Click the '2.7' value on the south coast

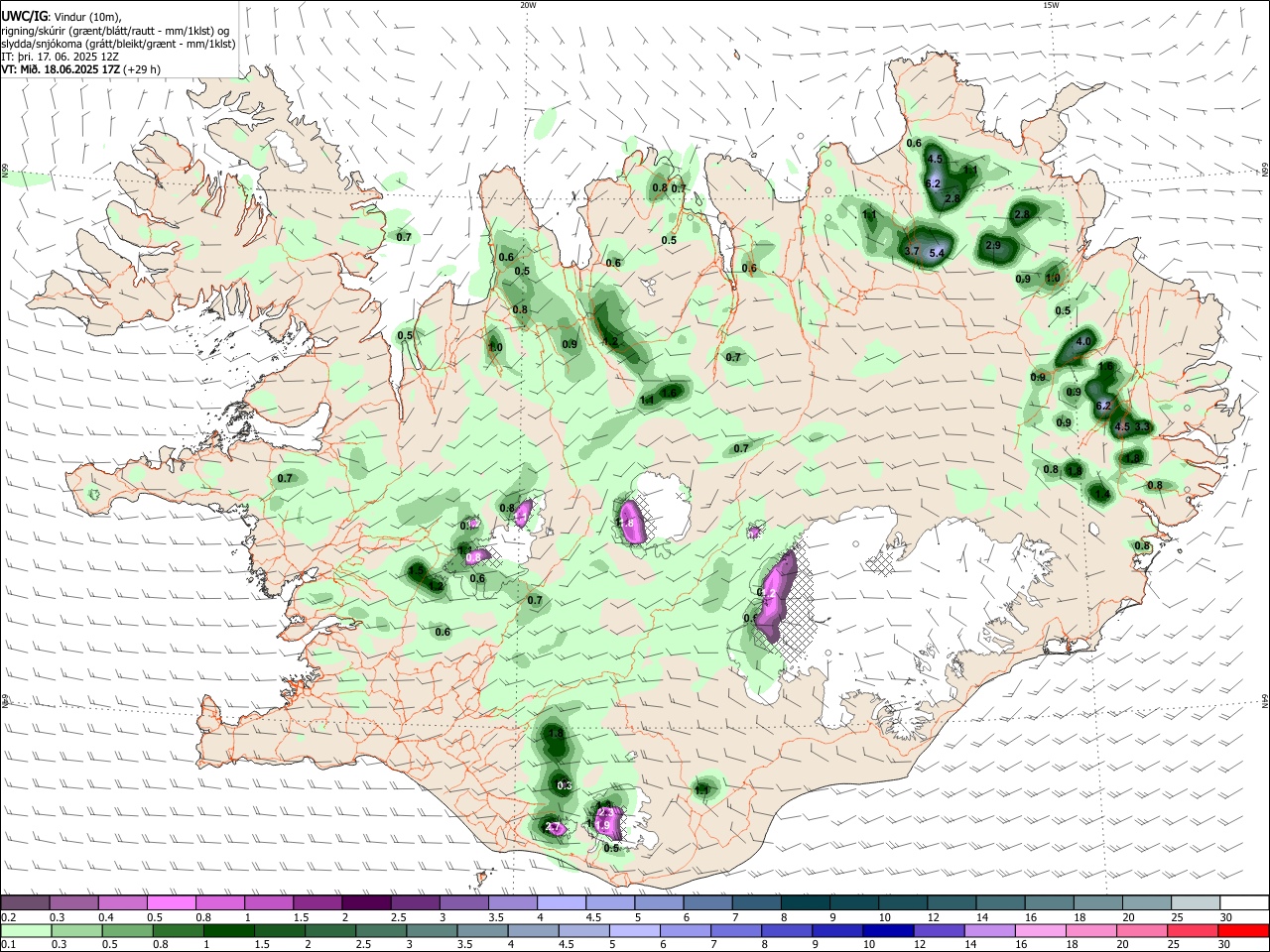(x=554, y=827)
